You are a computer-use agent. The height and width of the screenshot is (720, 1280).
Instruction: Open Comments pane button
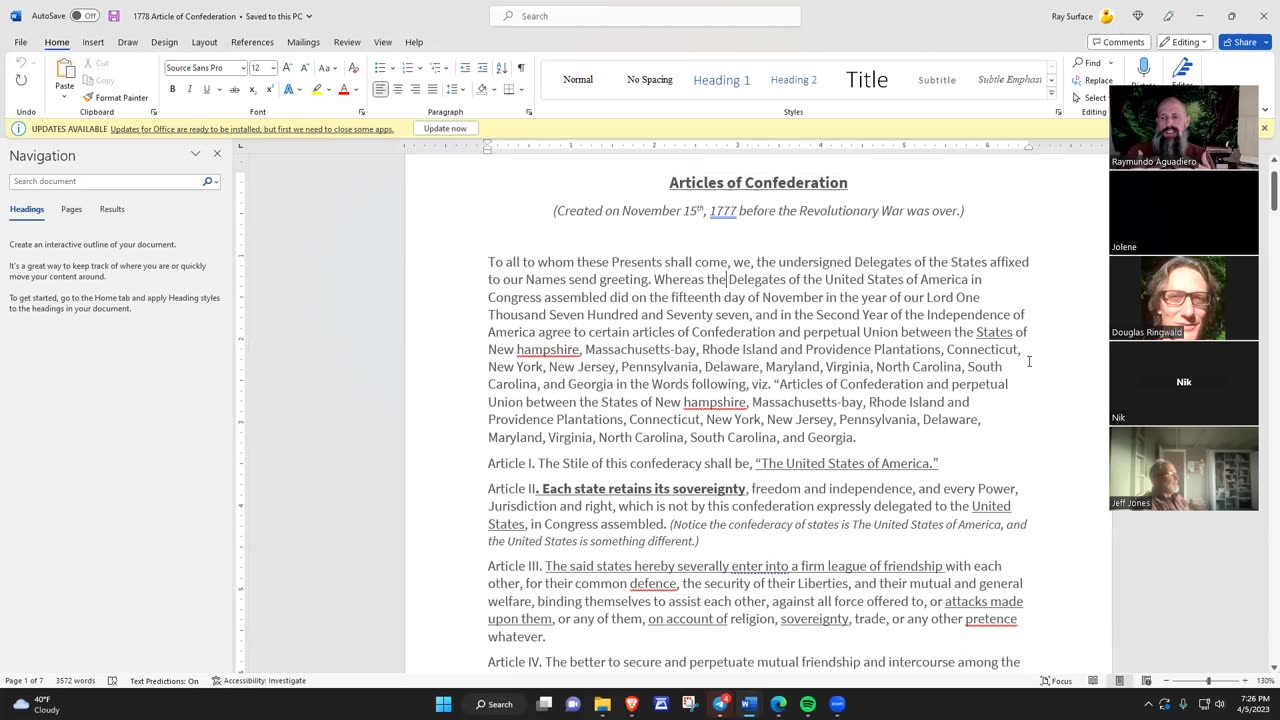pos(1118,42)
